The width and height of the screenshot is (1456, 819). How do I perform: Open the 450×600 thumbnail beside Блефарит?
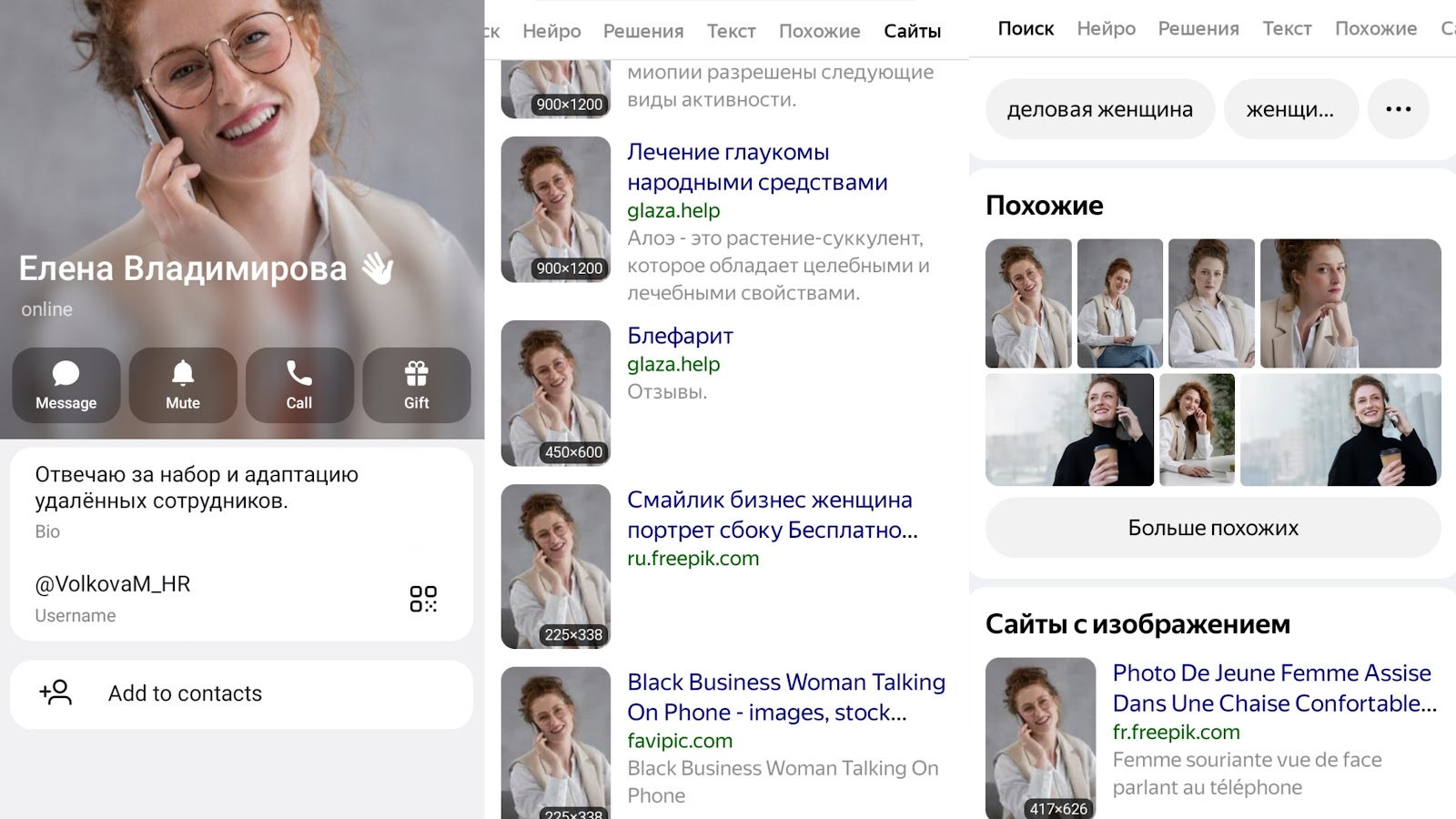point(556,393)
